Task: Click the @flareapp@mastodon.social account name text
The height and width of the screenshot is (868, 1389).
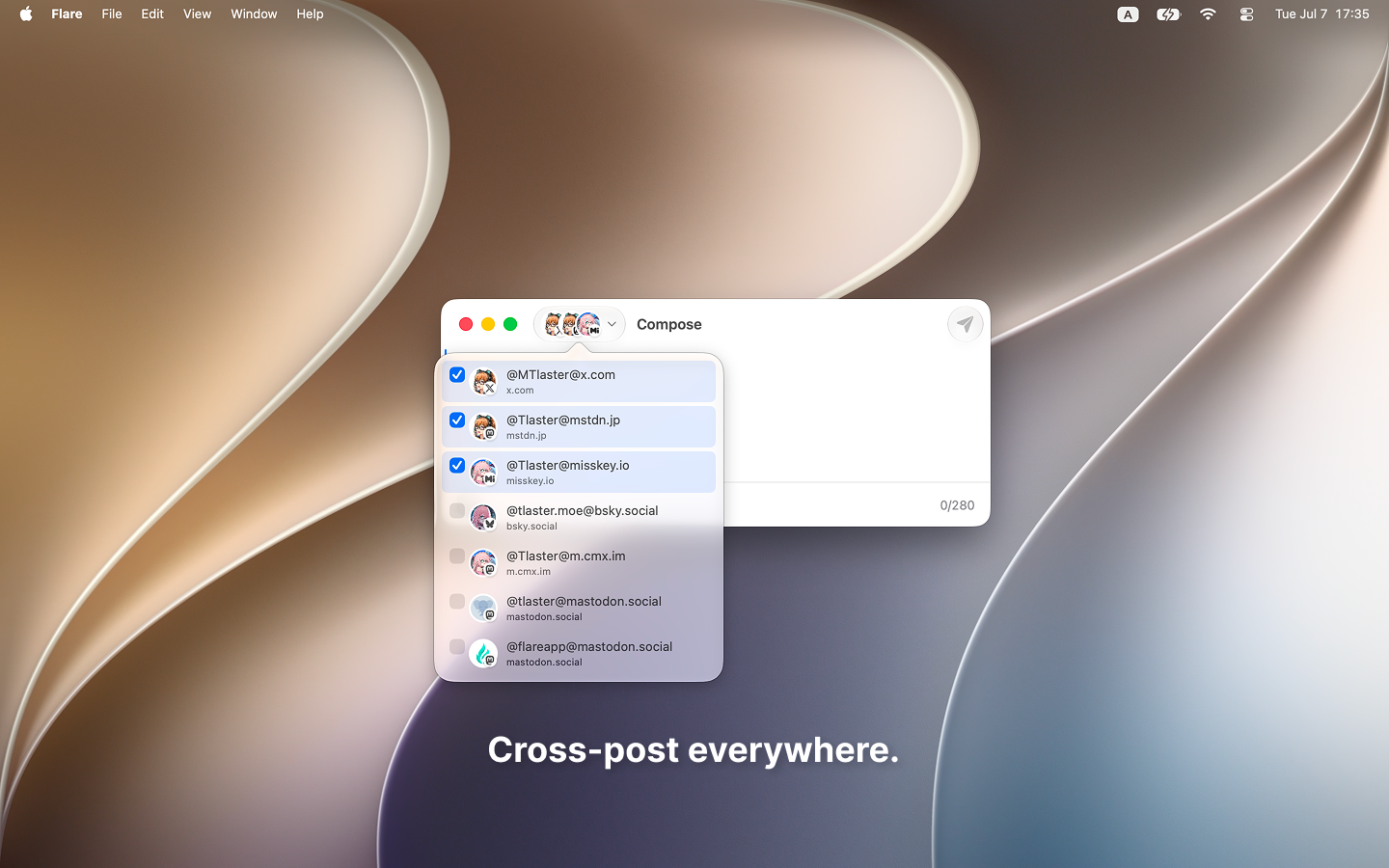Action: click(x=589, y=646)
